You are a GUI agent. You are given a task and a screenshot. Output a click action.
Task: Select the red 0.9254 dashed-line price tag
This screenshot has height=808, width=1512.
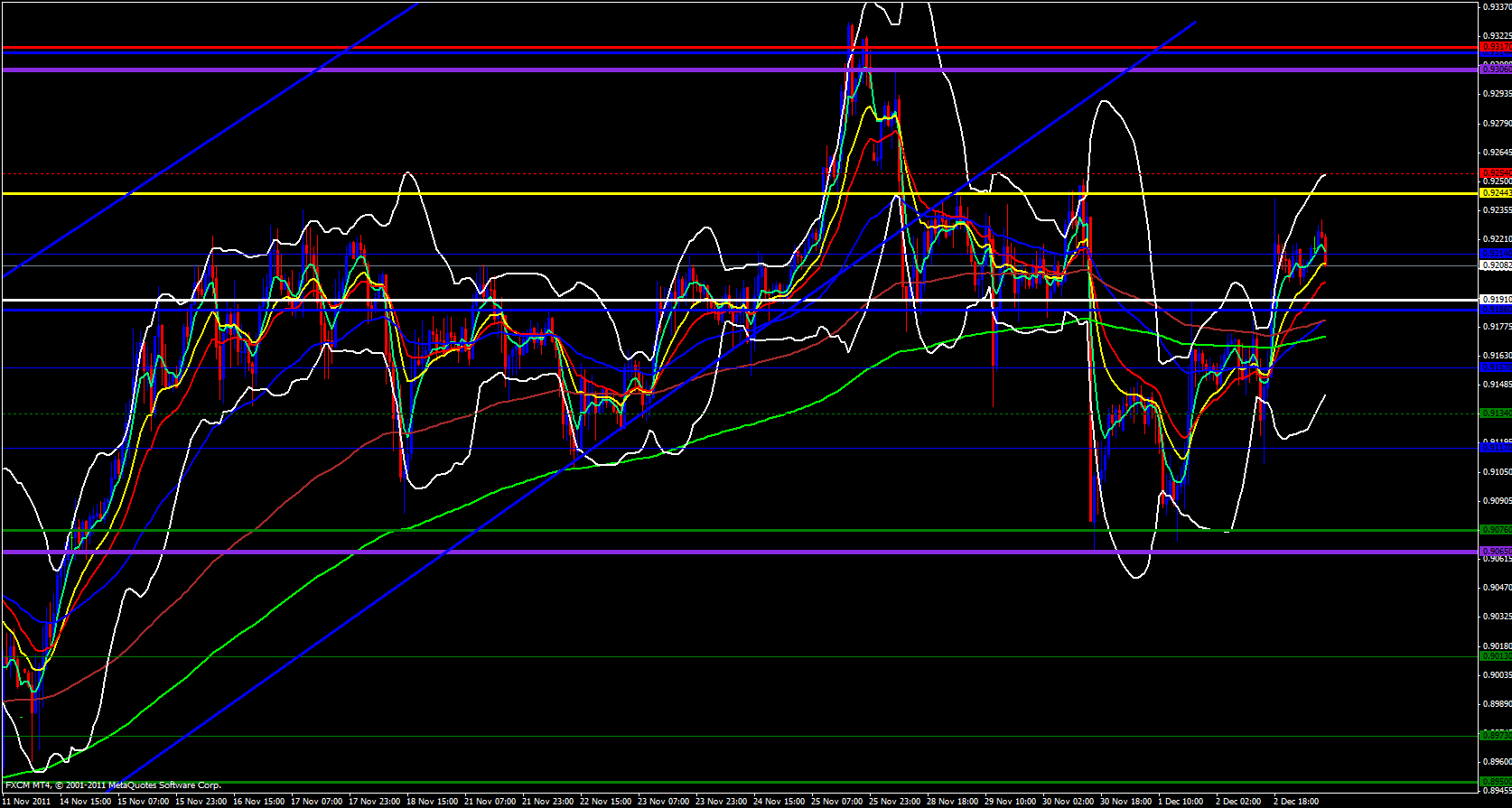[x=1495, y=172]
